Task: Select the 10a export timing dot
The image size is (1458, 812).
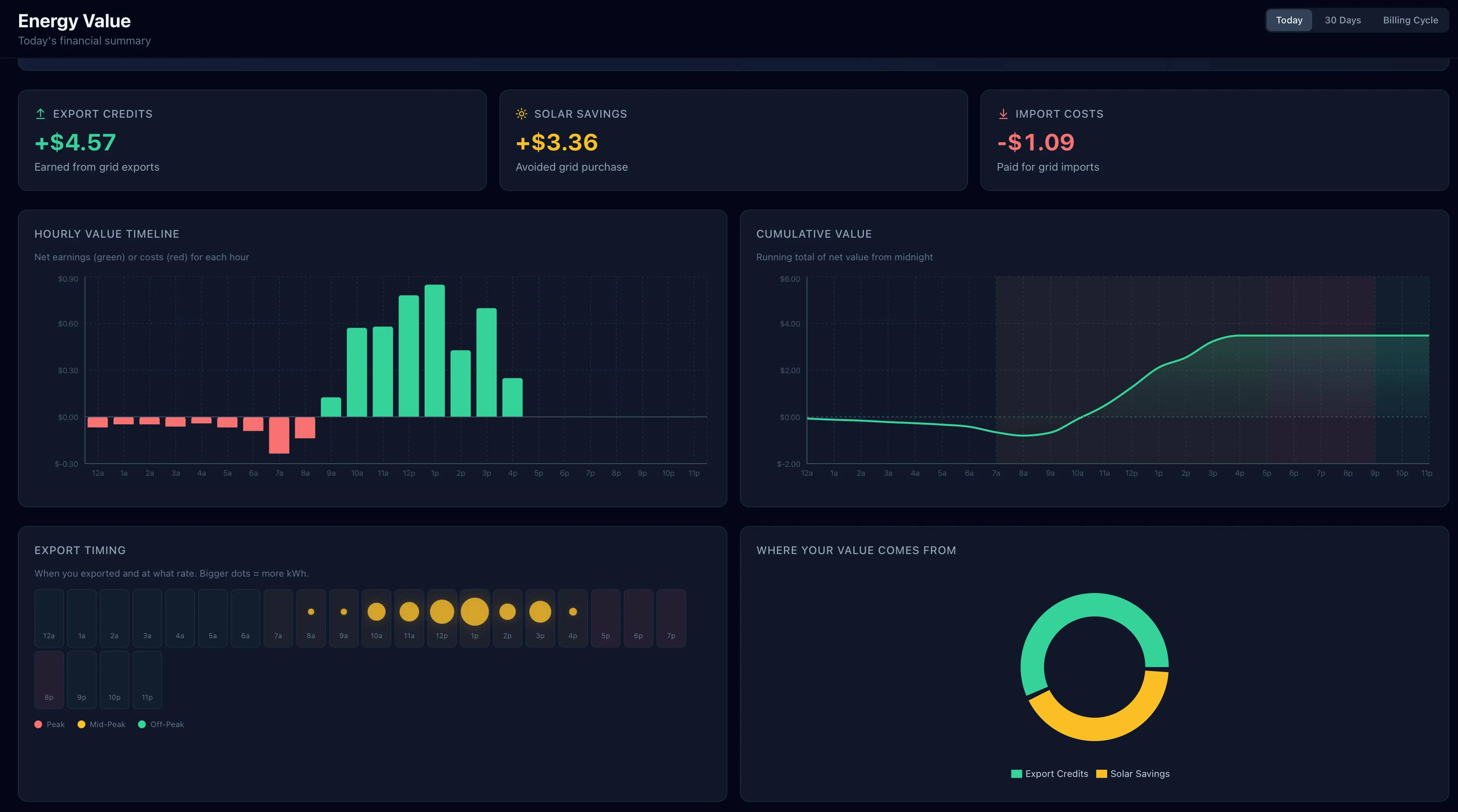Action: [376, 612]
